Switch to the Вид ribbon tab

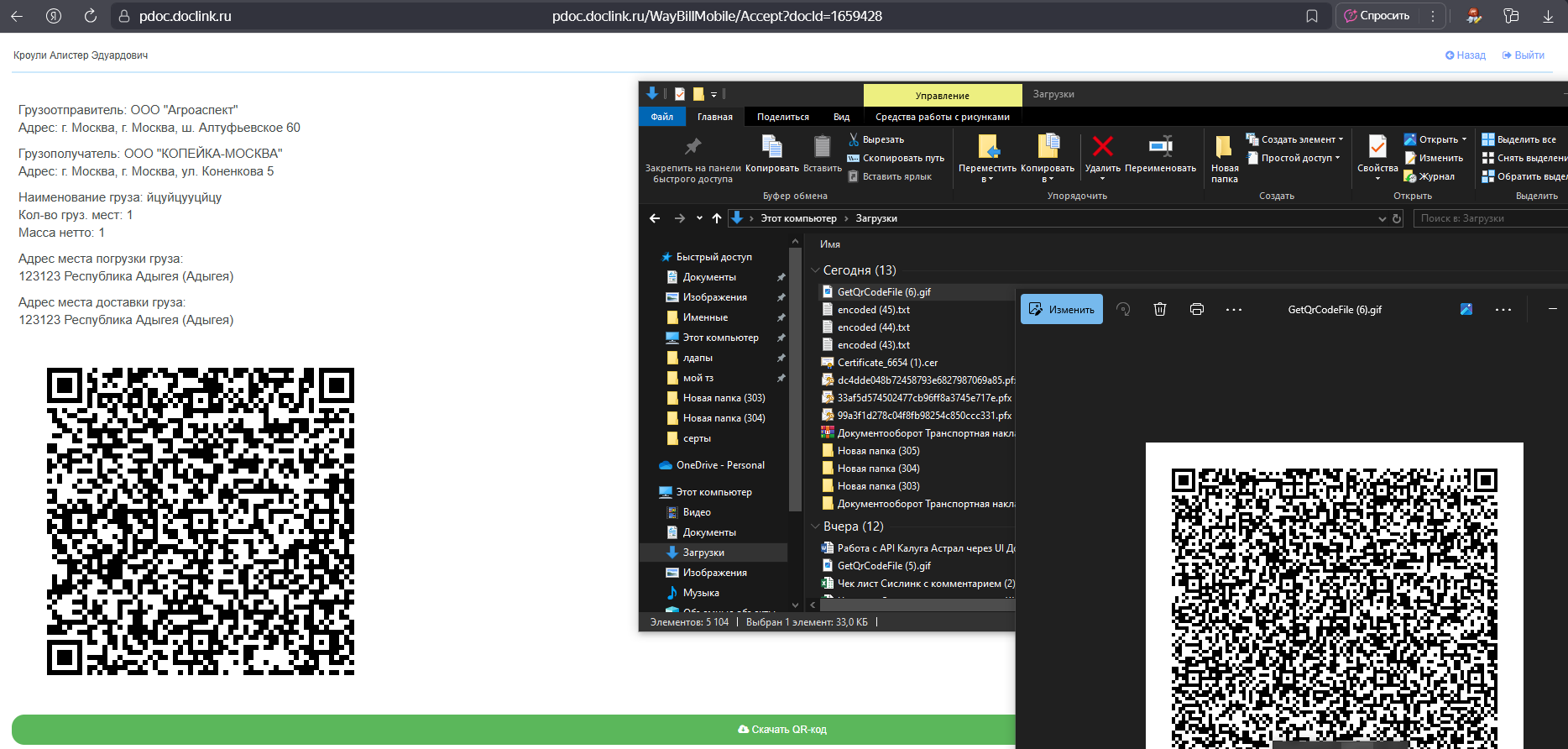[842, 117]
